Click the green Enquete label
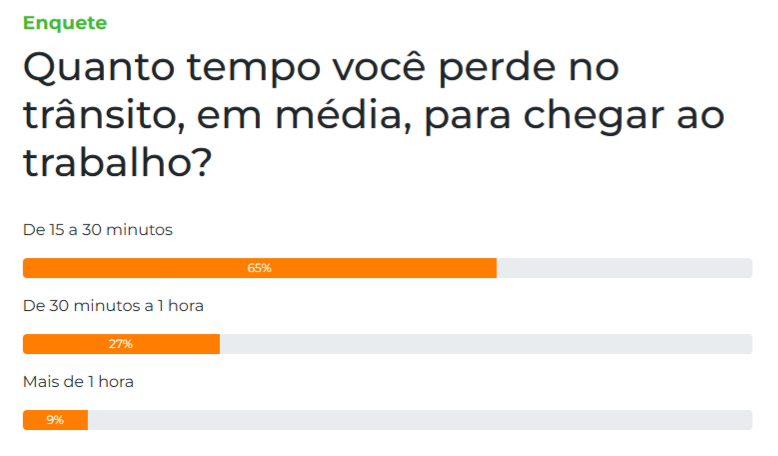The height and width of the screenshot is (456, 778). tap(65, 23)
